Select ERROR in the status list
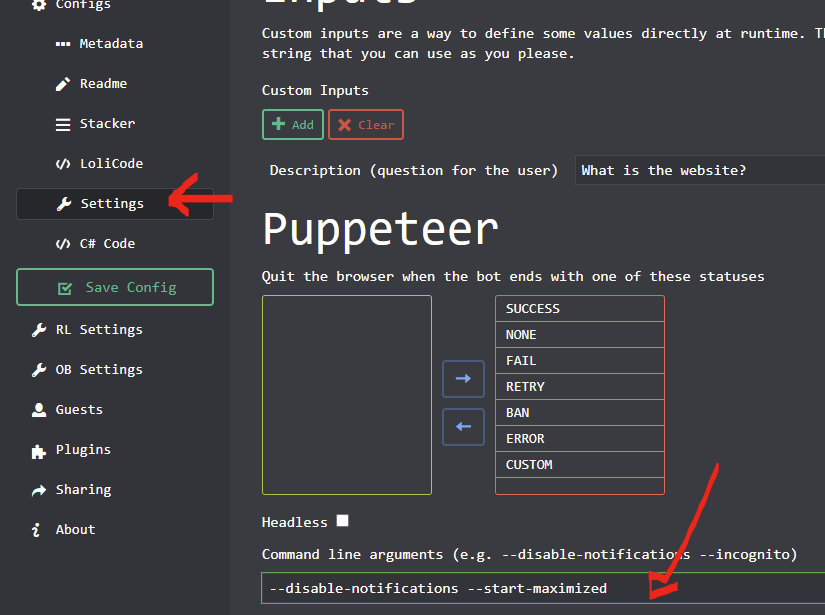The height and width of the screenshot is (615, 825). pos(580,439)
